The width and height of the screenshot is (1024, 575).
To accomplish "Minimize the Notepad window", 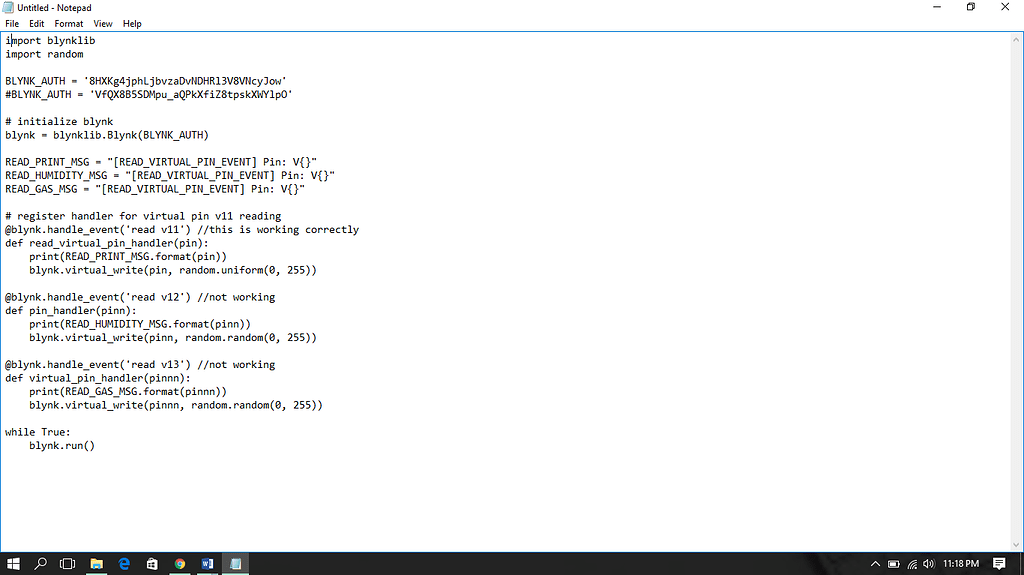I will click(x=936, y=7).
